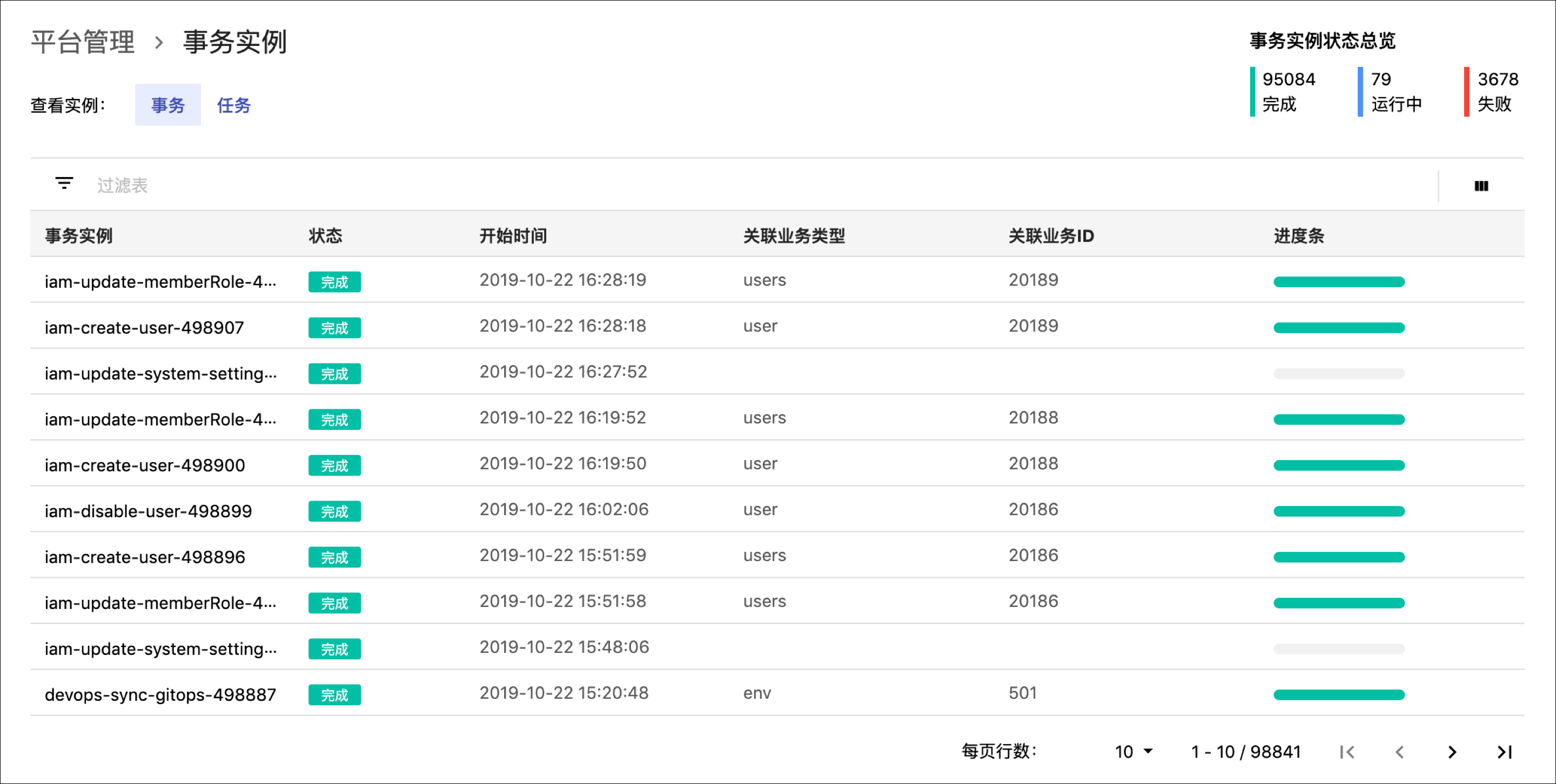
Task: Click the 状态 column header
Action: pos(326,235)
